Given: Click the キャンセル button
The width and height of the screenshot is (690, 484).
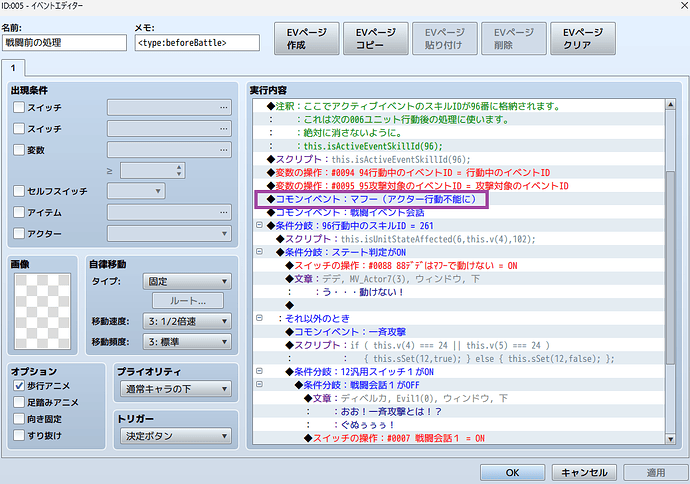Looking at the screenshot, I should tap(584, 473).
